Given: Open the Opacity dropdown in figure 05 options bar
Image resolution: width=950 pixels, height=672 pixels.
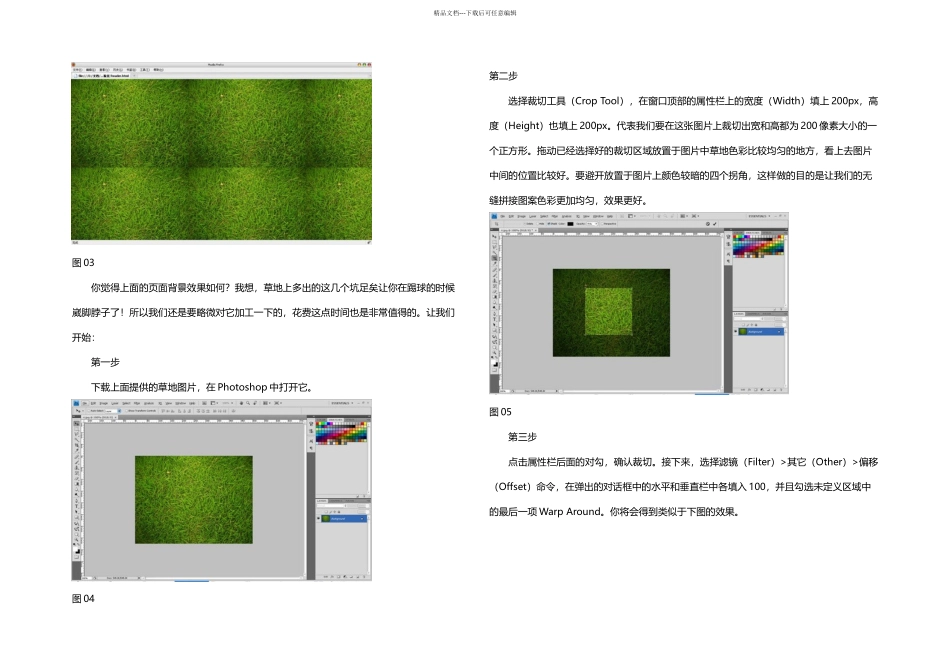Looking at the screenshot, I should [x=593, y=224].
